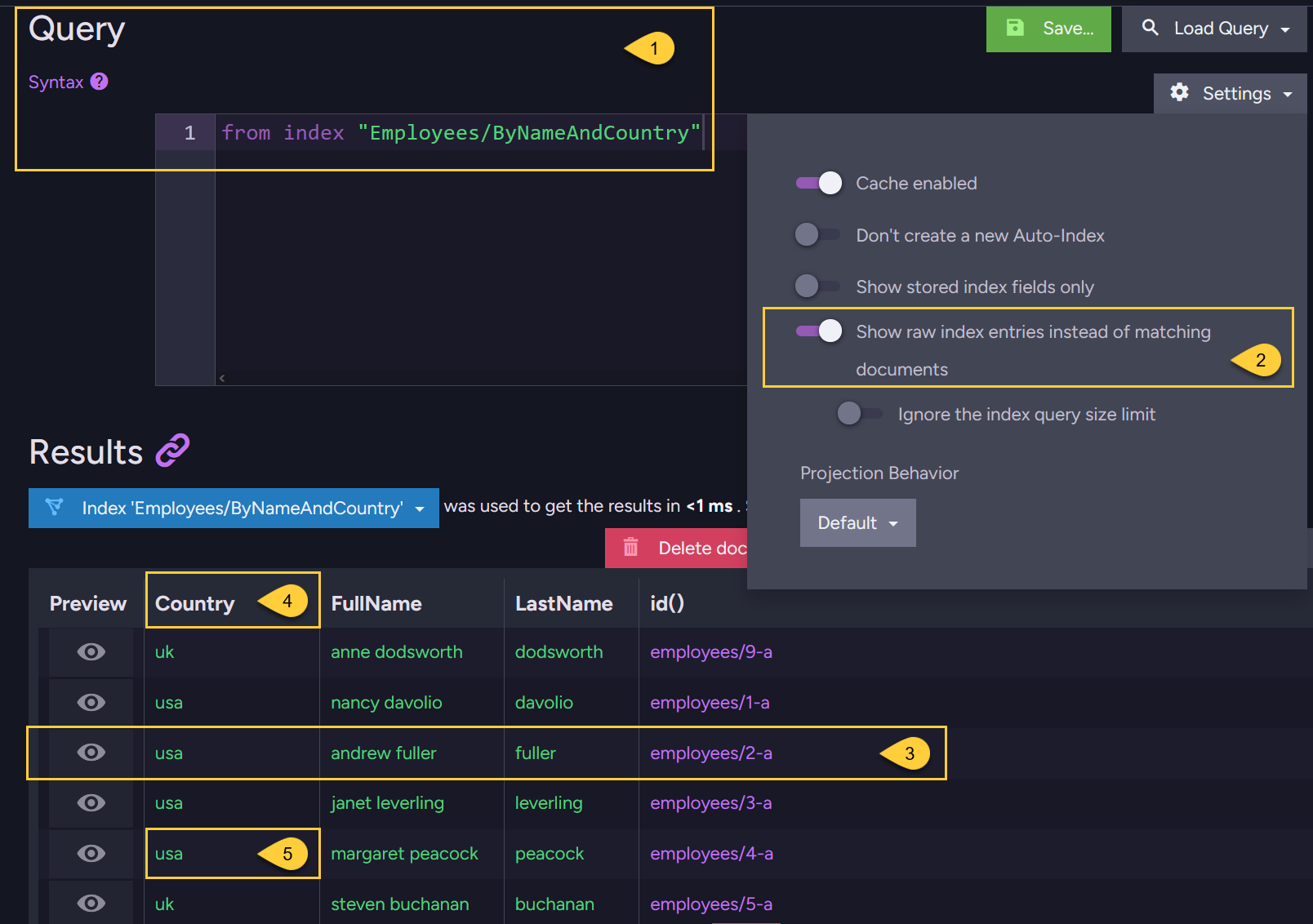The width and height of the screenshot is (1313, 924).
Task: Preview the margaret peacock row eye icon
Action: 91,853
